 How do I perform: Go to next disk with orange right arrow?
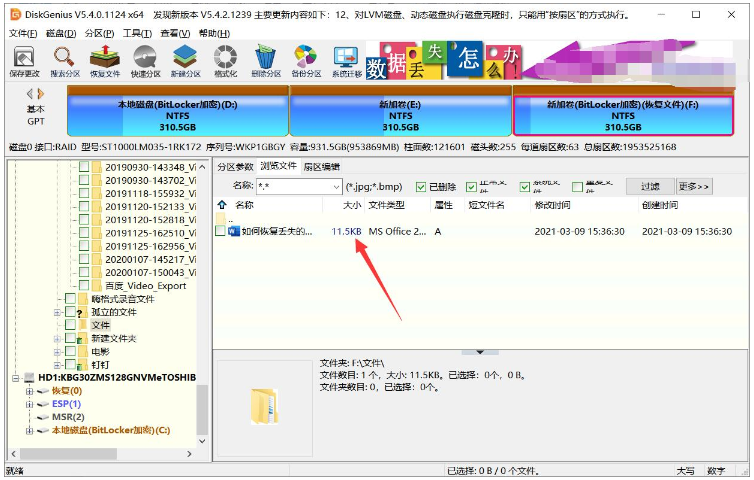point(40,93)
